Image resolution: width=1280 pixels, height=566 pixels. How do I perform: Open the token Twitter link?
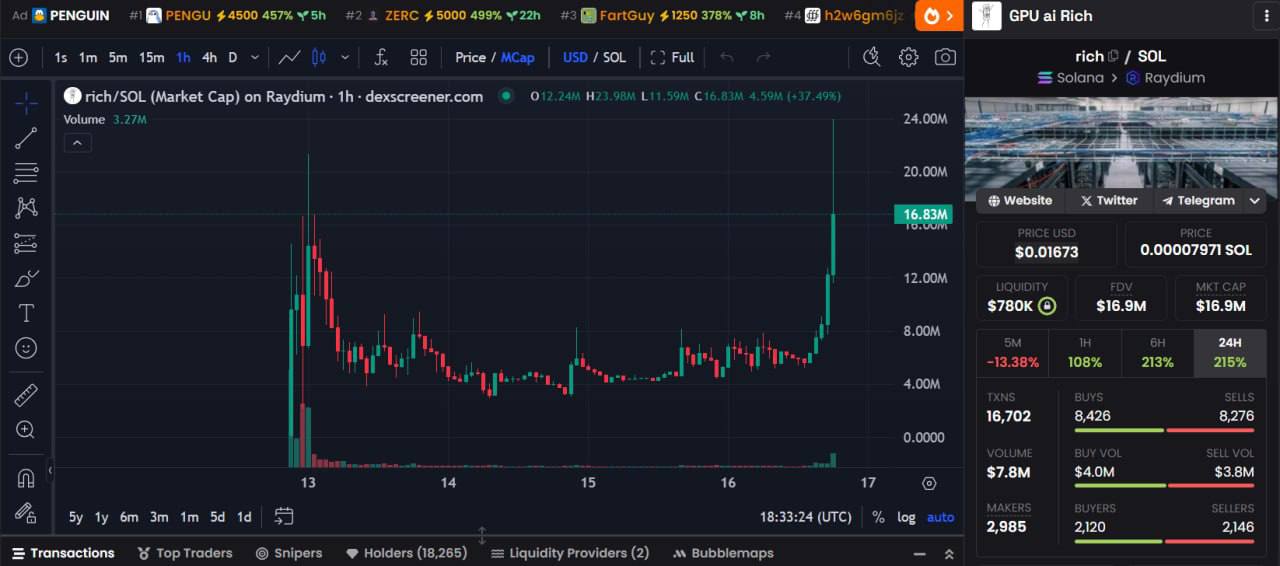(1108, 201)
